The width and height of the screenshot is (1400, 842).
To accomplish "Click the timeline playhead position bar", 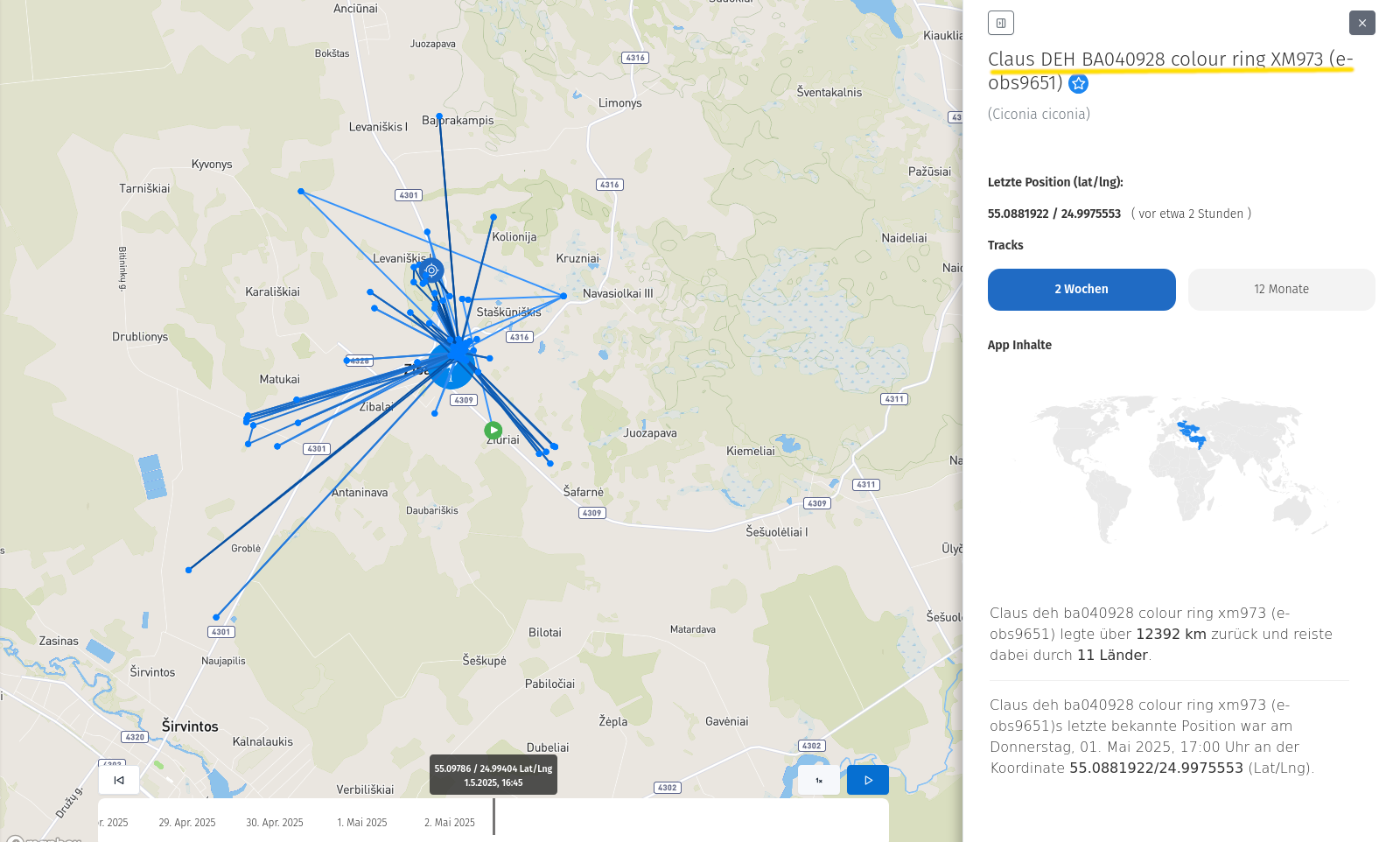I will [493, 817].
